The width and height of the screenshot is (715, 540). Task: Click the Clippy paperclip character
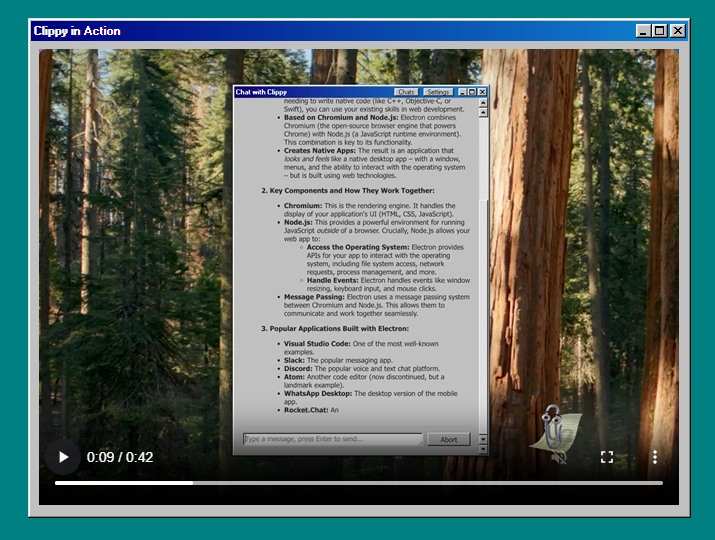(551, 427)
